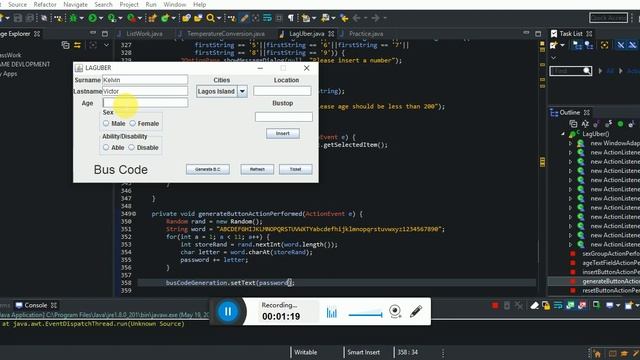Open the Debug button dropdown arrow
640x360 pixels.
tap(82, 18)
